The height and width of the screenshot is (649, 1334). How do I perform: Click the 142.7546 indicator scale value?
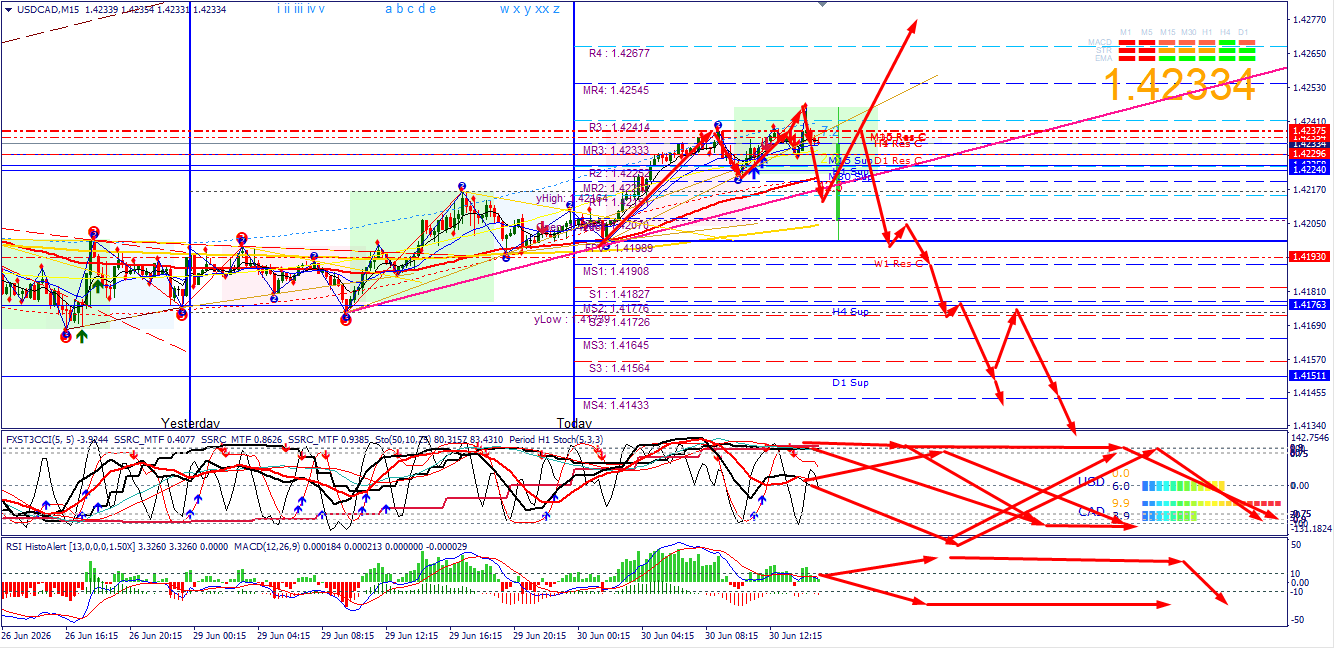(x=1310, y=438)
